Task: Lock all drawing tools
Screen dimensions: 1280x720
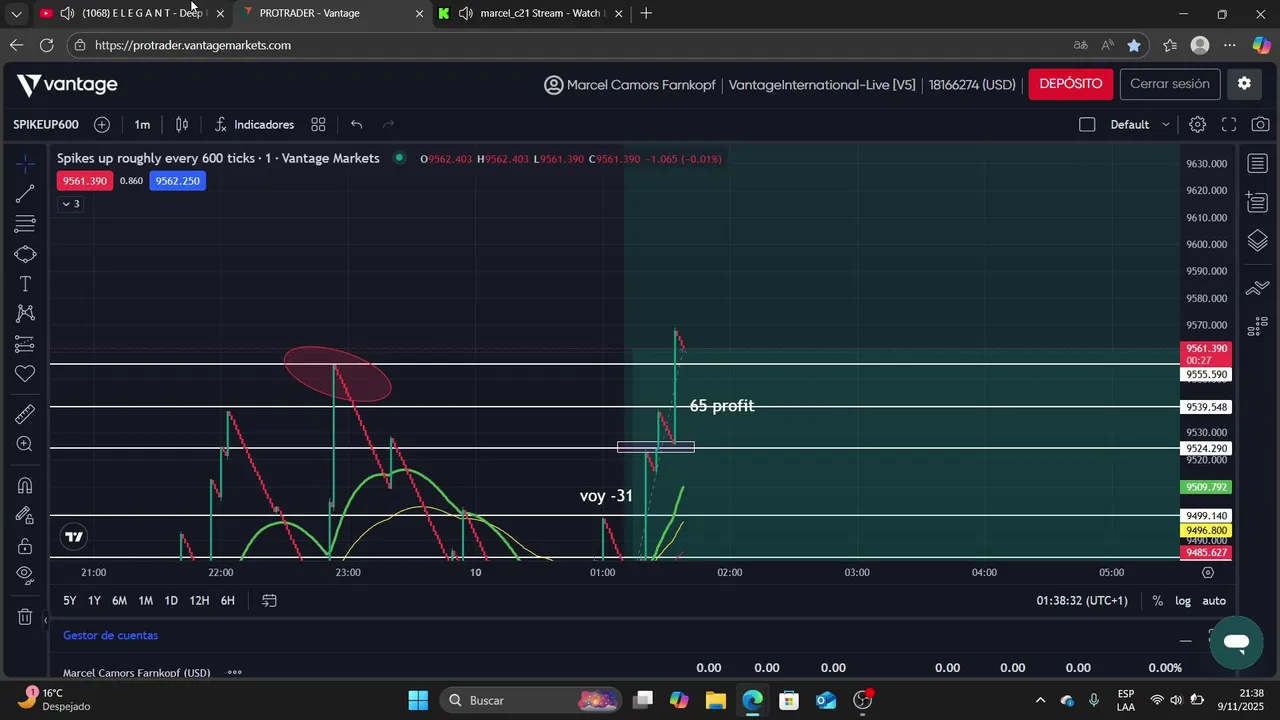Action: 25,546
